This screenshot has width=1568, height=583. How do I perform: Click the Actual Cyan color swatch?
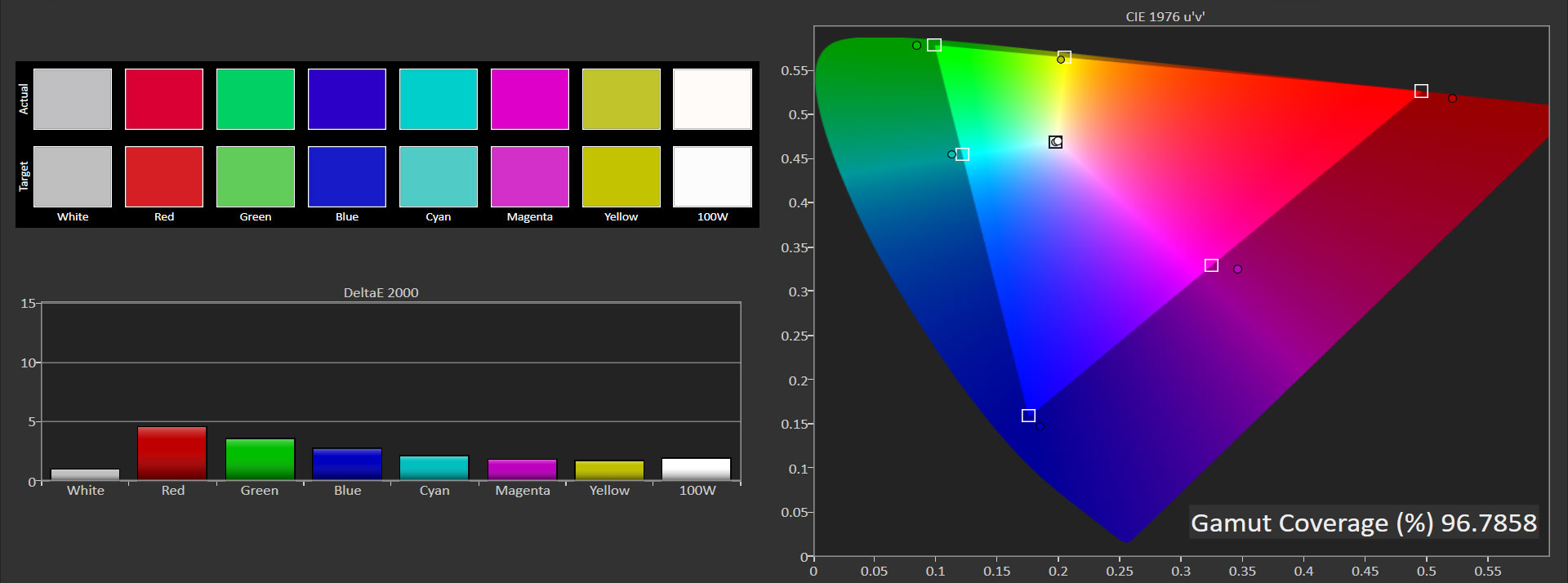(439, 99)
